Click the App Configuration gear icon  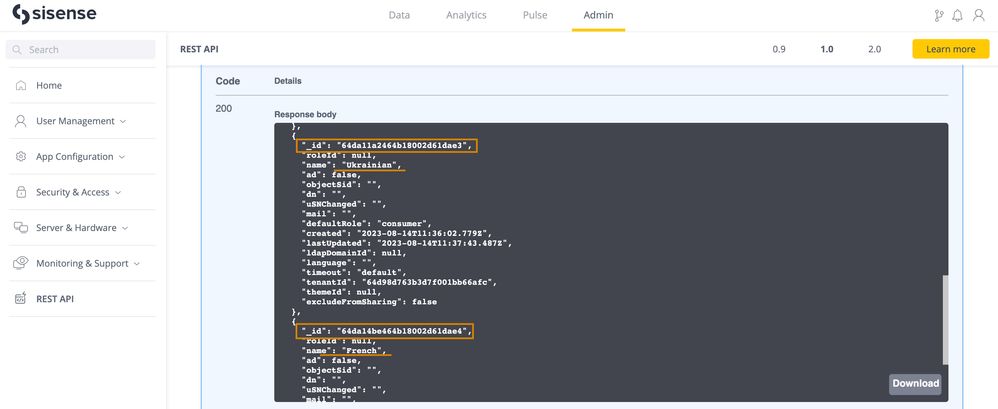[21, 157]
